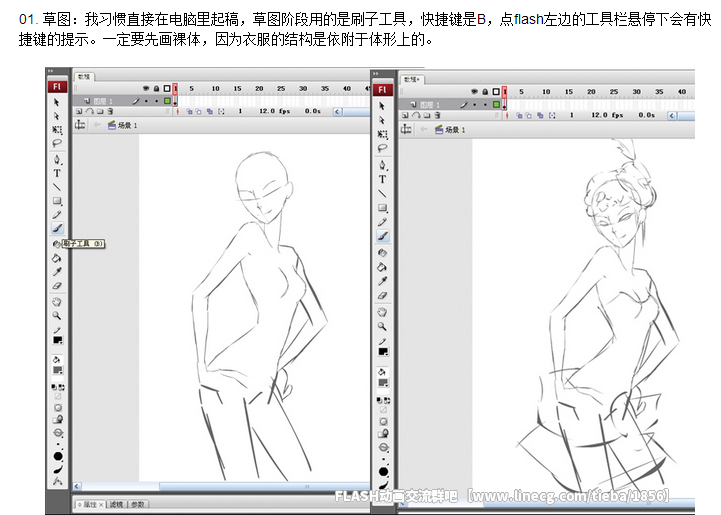Toggle edit multiple frames in left timeline
The image size is (721, 515).
coord(210,111)
